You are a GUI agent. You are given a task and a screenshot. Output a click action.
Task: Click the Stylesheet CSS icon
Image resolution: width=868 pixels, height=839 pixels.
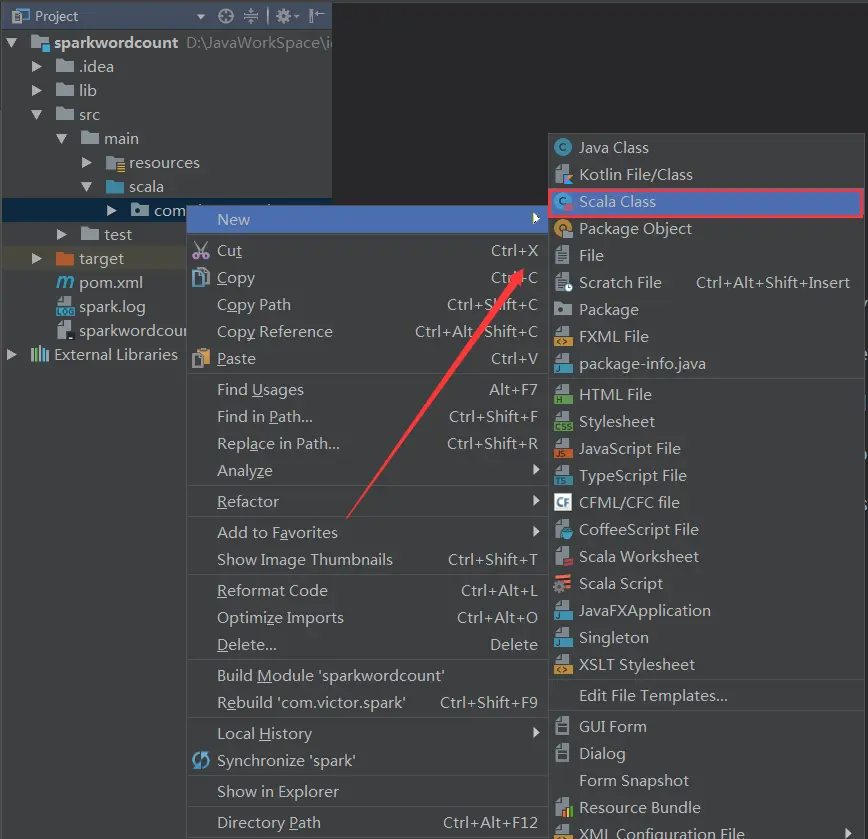(x=564, y=422)
